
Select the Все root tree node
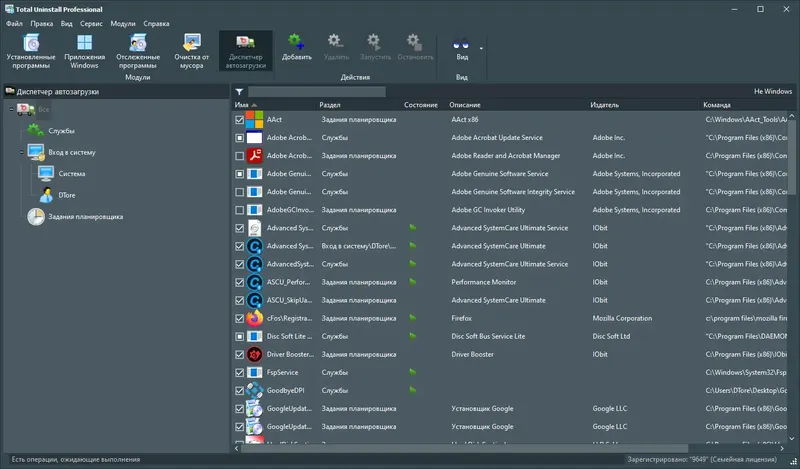click(x=44, y=109)
